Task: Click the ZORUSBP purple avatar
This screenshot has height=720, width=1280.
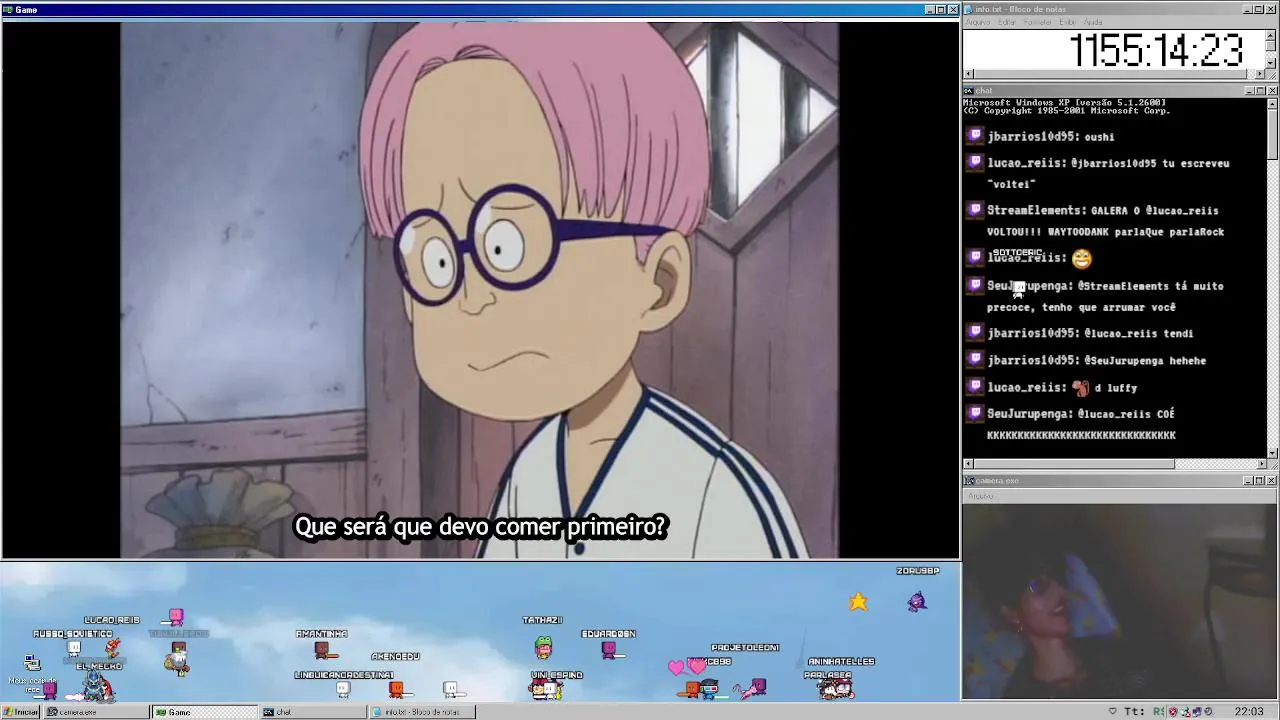Action: click(917, 601)
